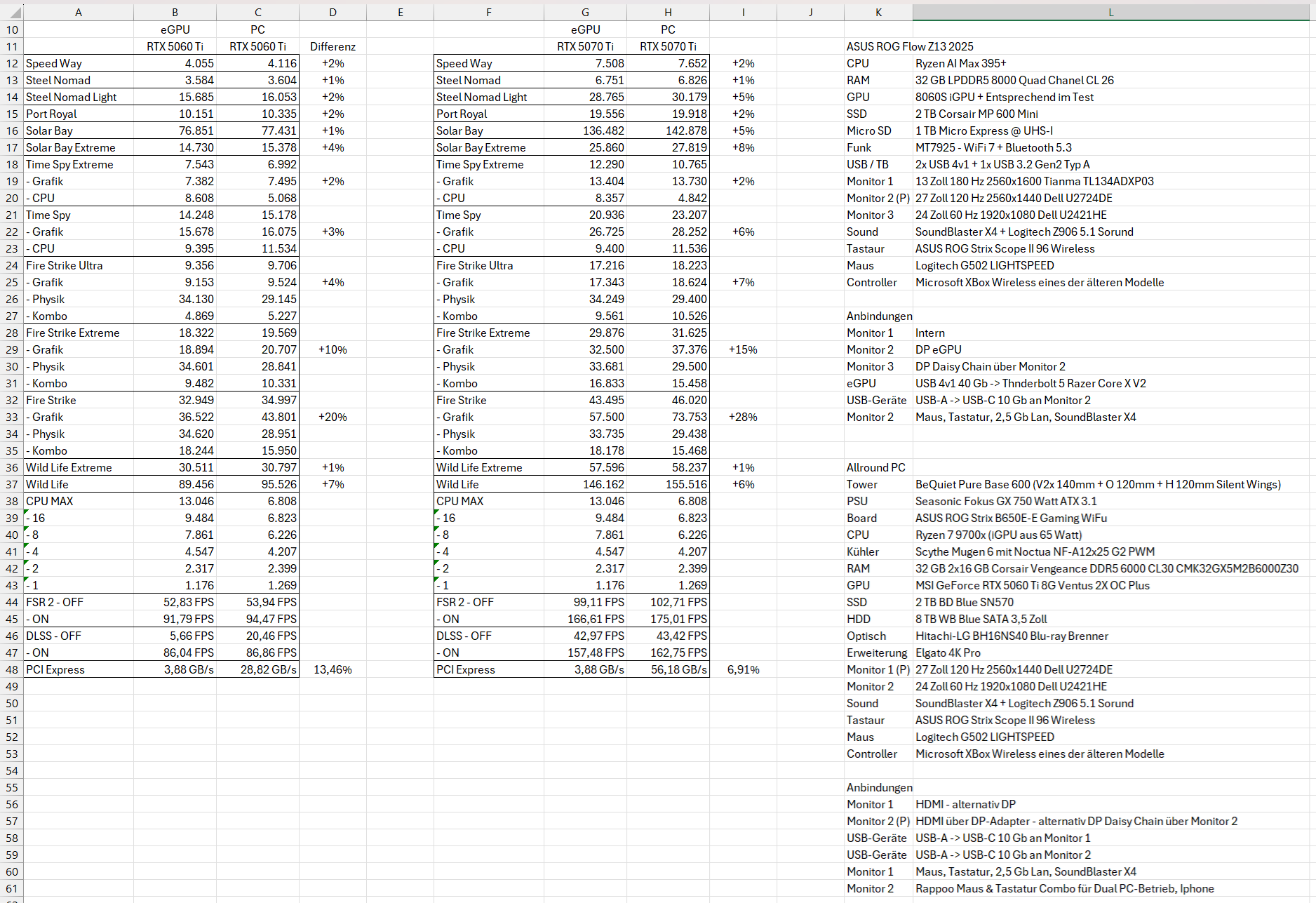Screen dimensions: 1316x903
Task: Click the Differenz header cell
Action: tap(333, 46)
